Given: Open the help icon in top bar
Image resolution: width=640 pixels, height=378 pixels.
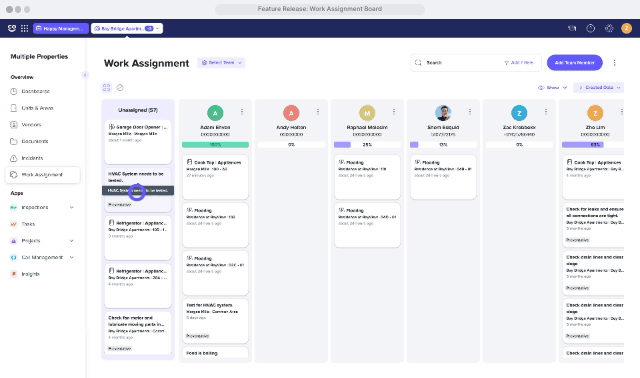Looking at the screenshot, I should [x=591, y=28].
